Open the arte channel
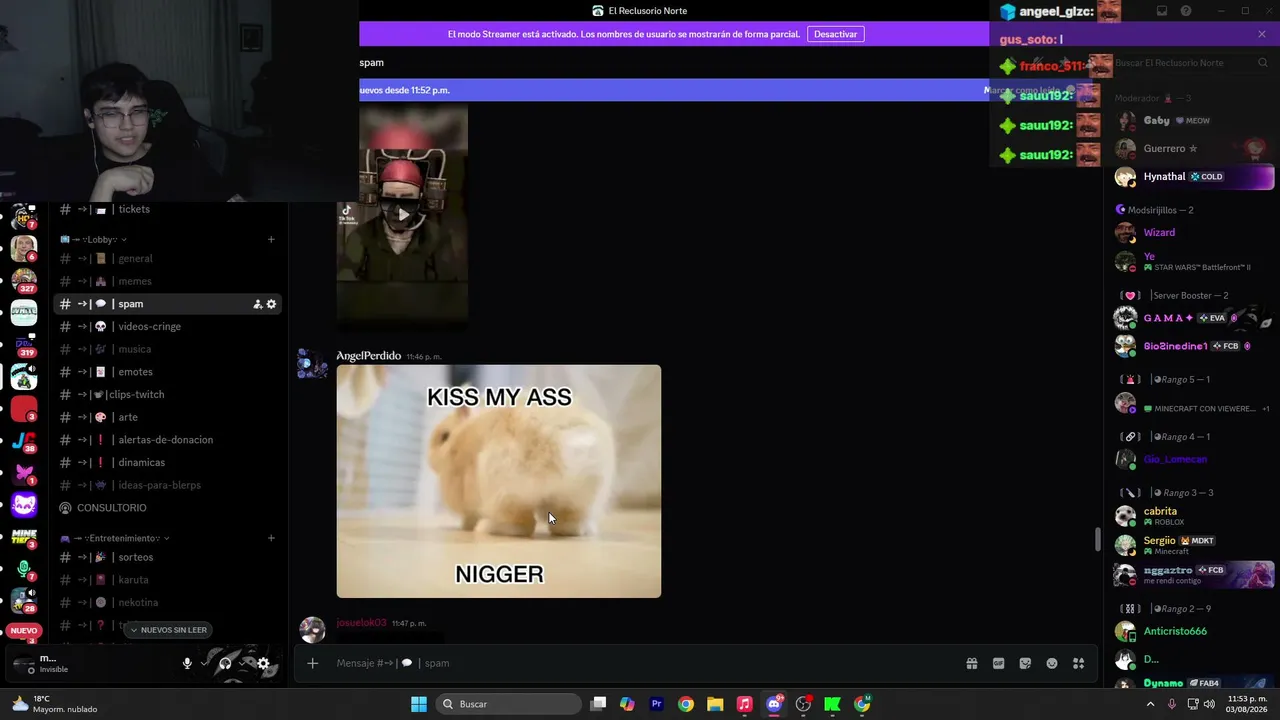1280x720 pixels. pyautogui.click(x=167, y=417)
